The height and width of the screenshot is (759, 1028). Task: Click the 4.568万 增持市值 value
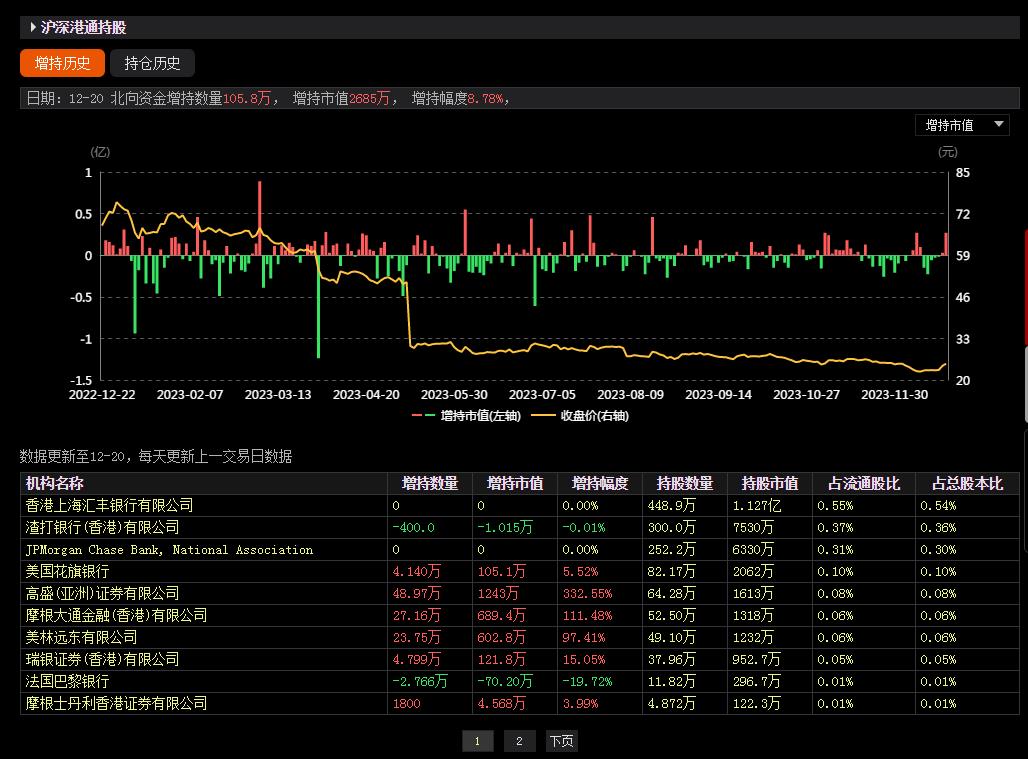502,703
